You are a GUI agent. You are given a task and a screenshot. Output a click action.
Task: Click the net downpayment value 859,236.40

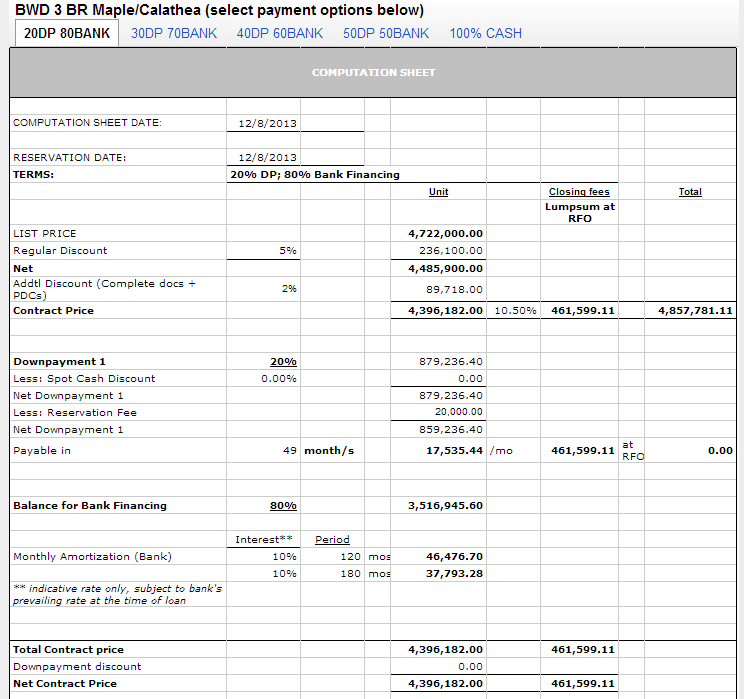(451, 430)
